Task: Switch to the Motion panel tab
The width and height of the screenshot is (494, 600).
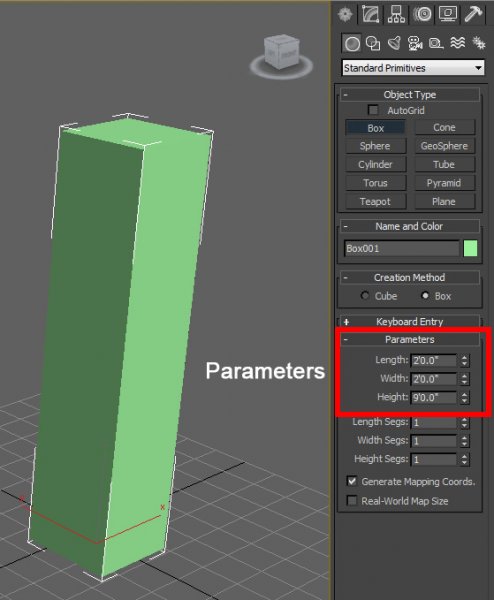Action: (x=422, y=15)
